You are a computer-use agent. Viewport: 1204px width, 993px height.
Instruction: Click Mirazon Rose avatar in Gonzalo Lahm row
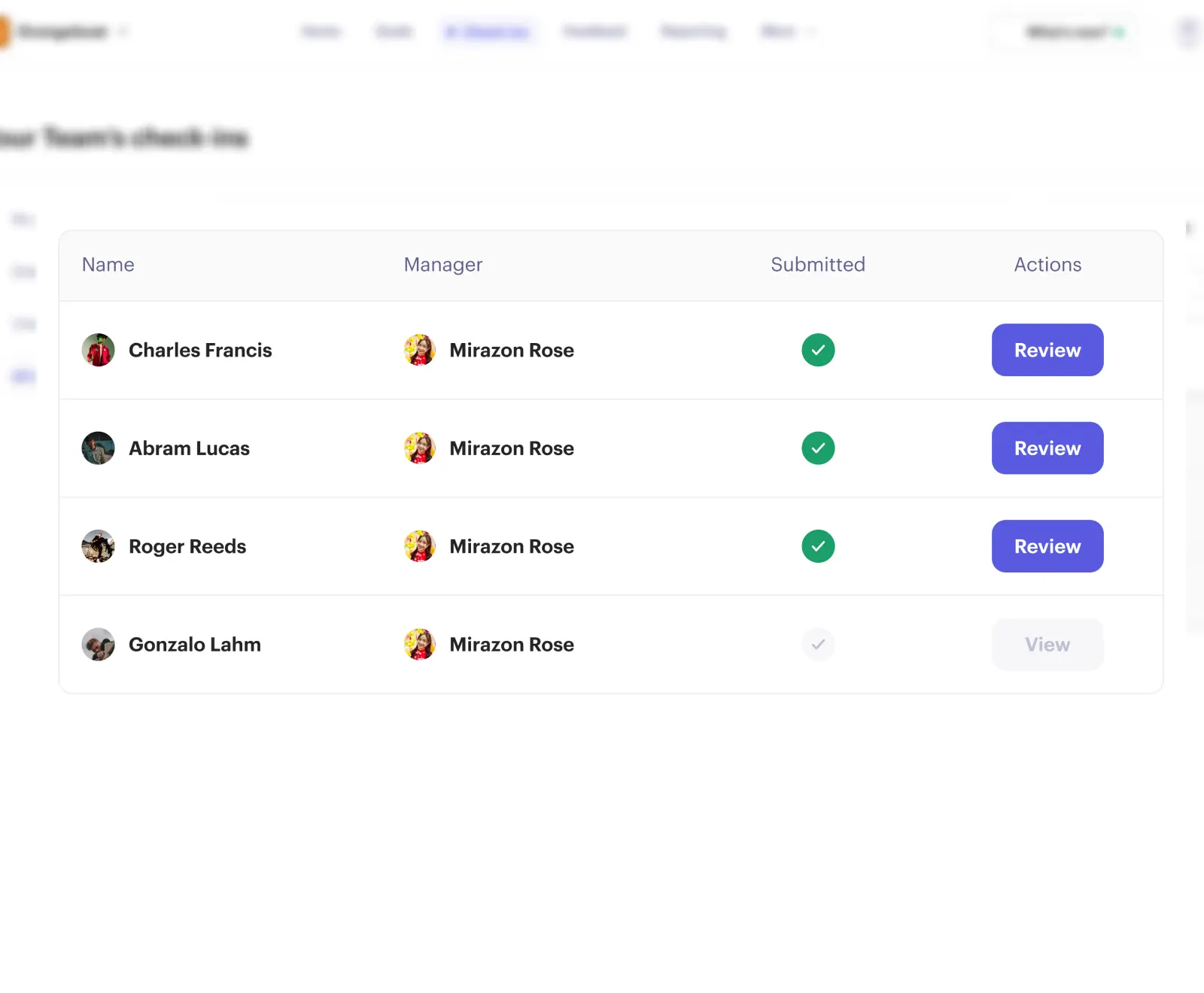(x=420, y=645)
